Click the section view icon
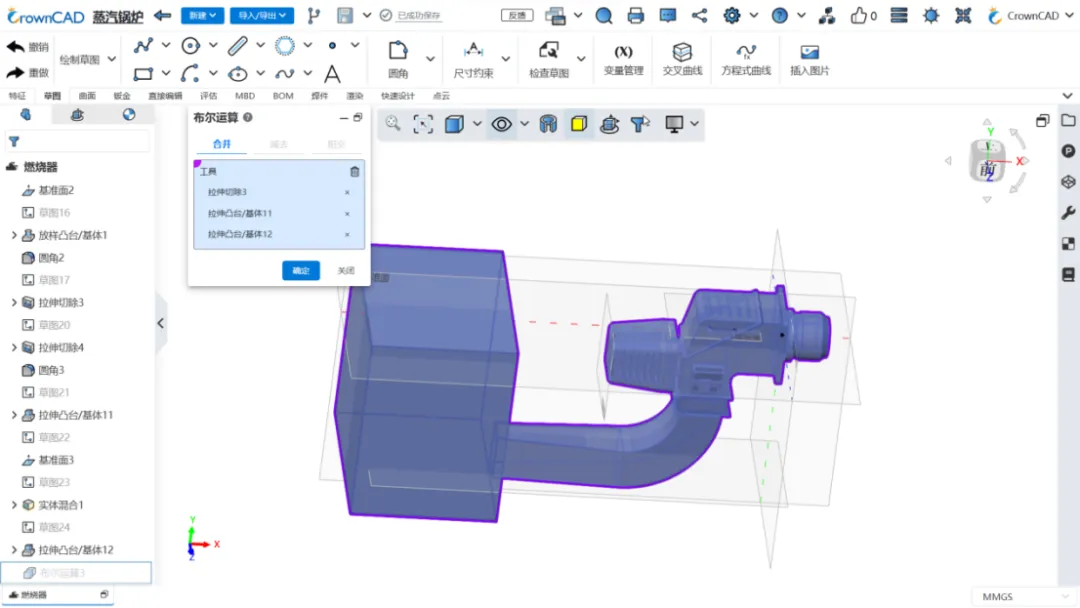The width and height of the screenshot is (1080, 608). [548, 124]
